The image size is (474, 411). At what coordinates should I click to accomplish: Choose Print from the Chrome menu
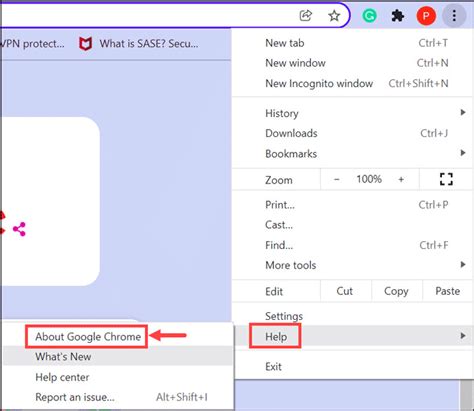click(352, 205)
